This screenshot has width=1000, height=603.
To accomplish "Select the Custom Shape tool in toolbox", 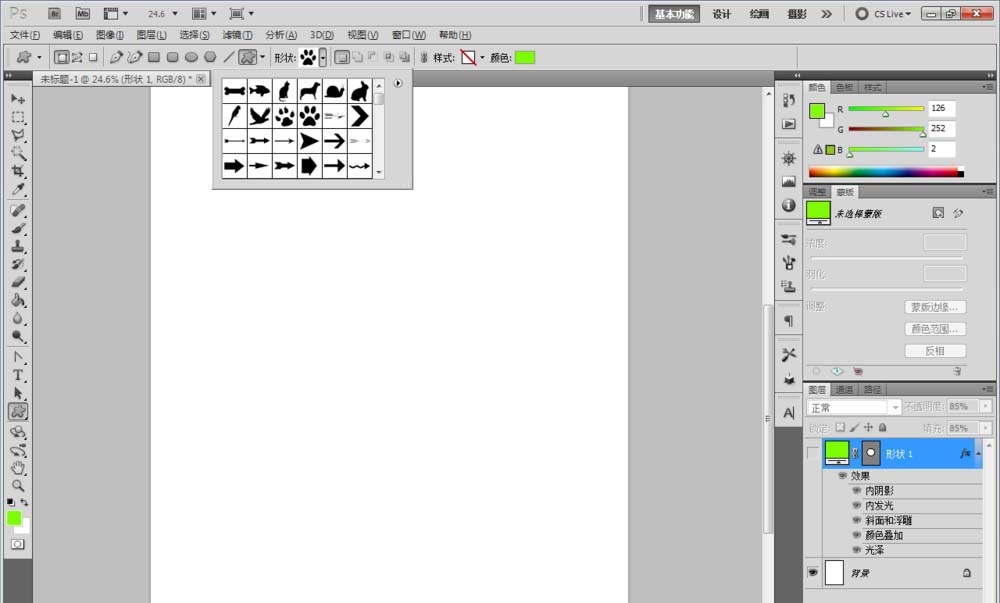I will click(18, 412).
